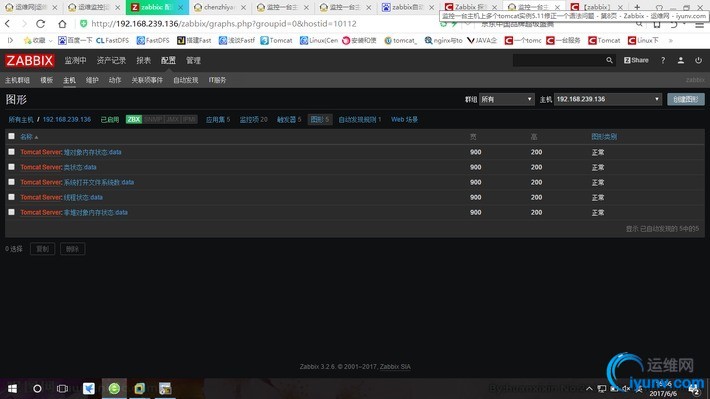This screenshot has width=710, height=399.
Task: Open the 报表 menu
Action: click(144, 60)
